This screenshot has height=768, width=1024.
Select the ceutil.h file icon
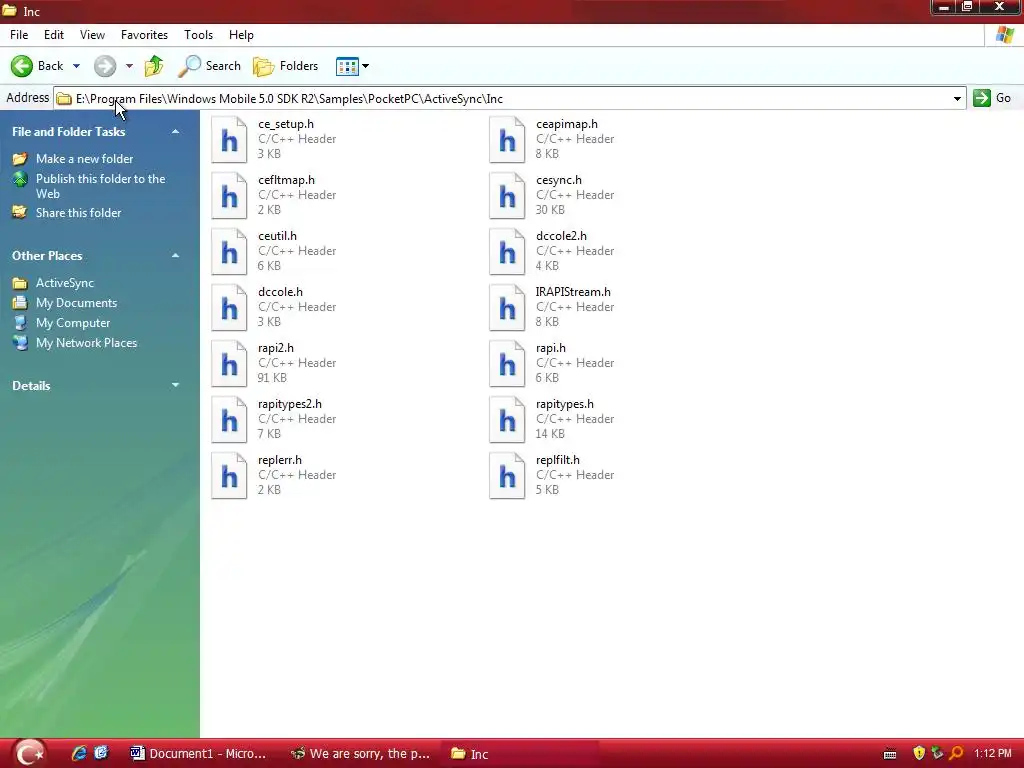229,252
